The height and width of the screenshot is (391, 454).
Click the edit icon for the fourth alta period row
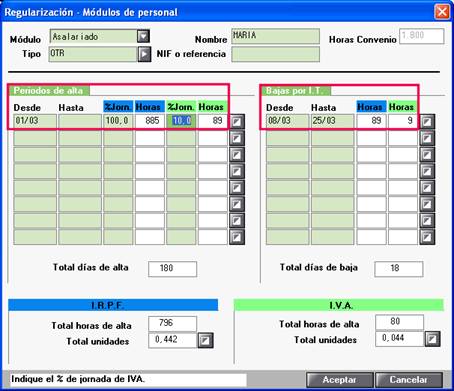(237, 171)
